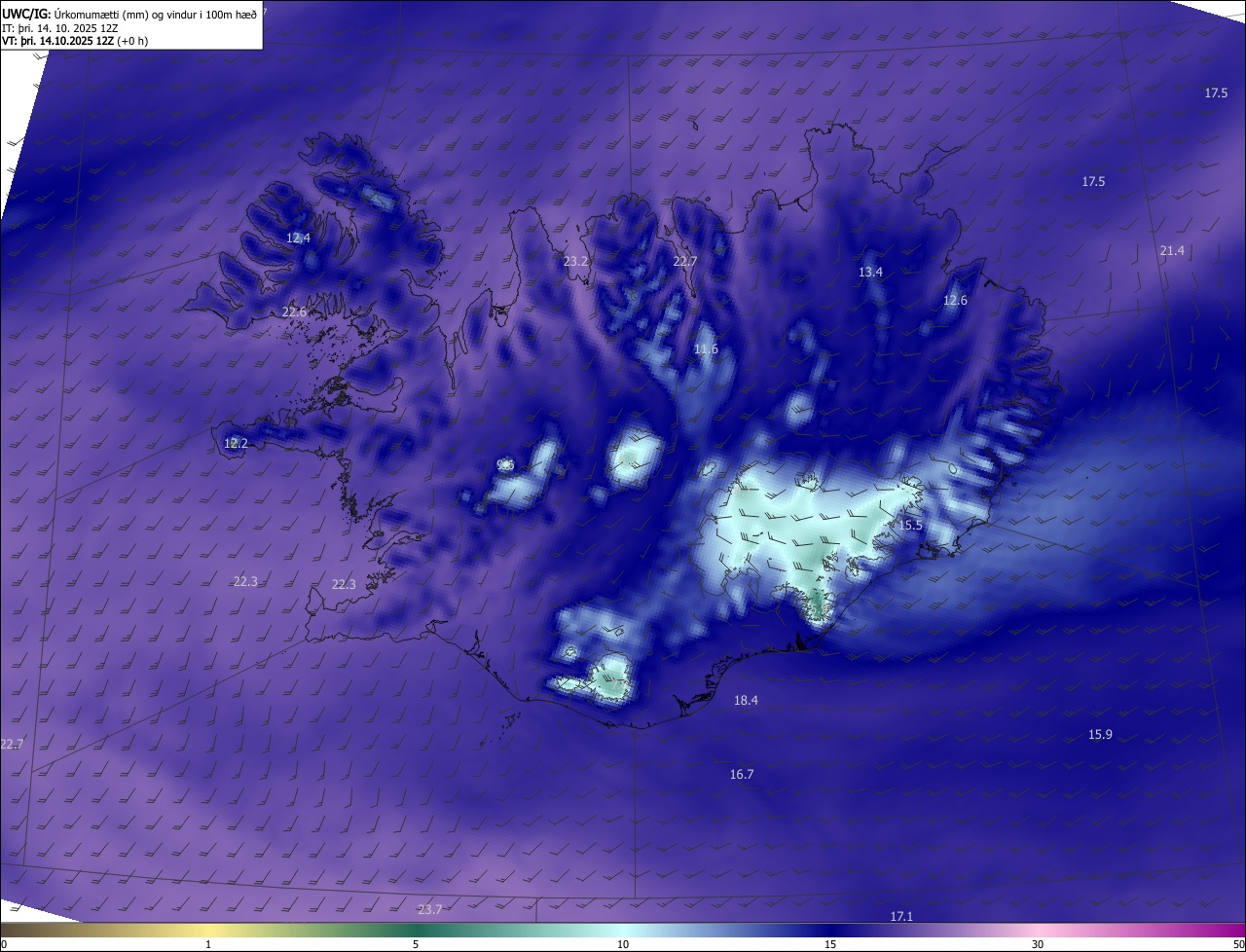Click the colour scale tick labelled 1
The height and width of the screenshot is (952, 1246).
tap(208, 944)
